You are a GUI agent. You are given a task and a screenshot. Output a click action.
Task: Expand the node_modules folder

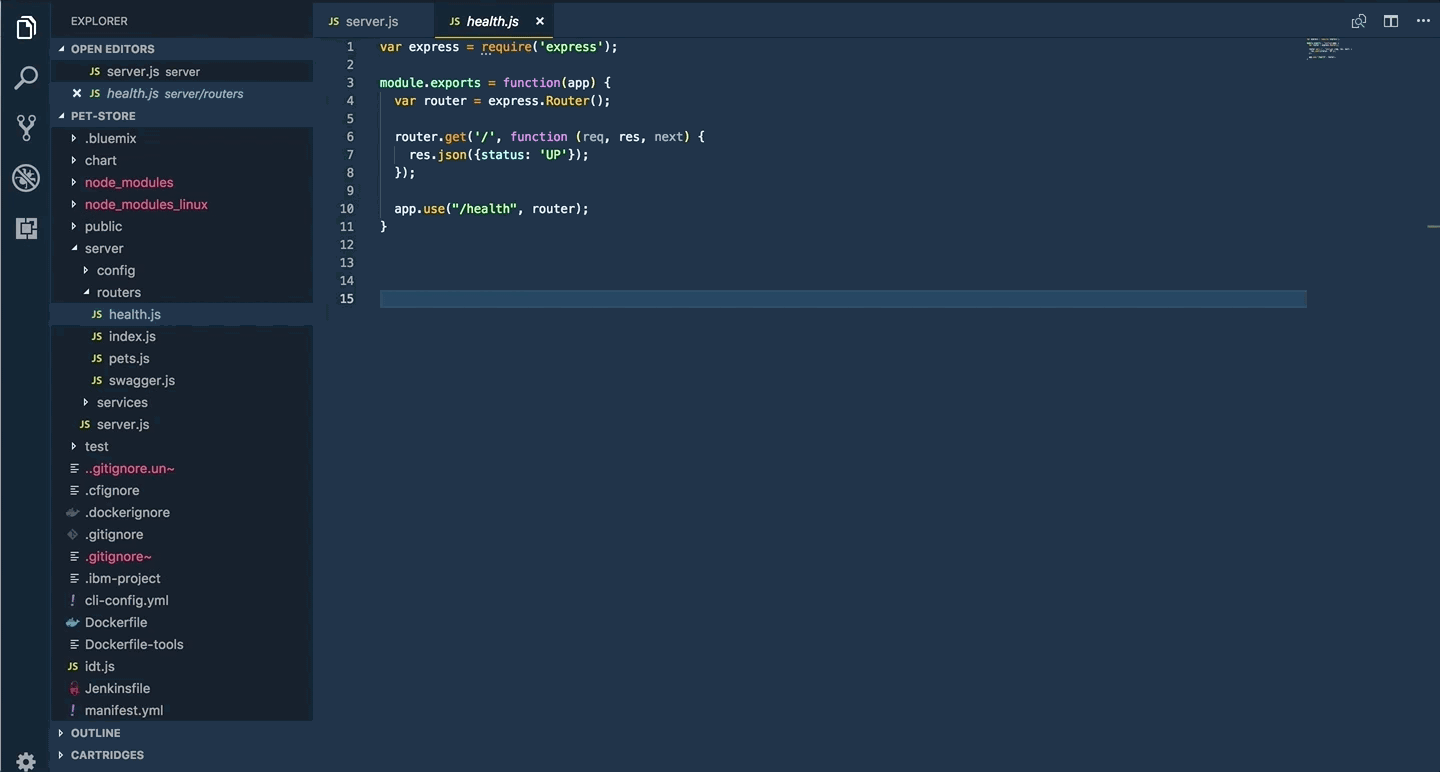point(129,182)
